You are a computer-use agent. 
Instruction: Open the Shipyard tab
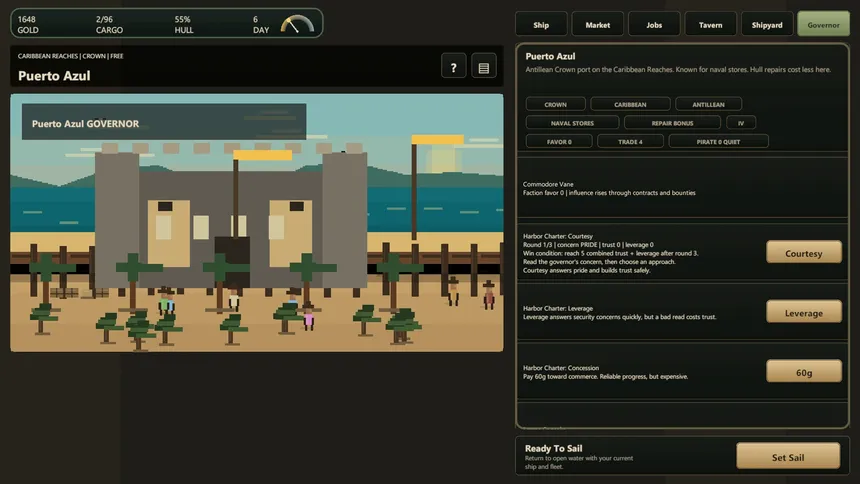tap(767, 25)
